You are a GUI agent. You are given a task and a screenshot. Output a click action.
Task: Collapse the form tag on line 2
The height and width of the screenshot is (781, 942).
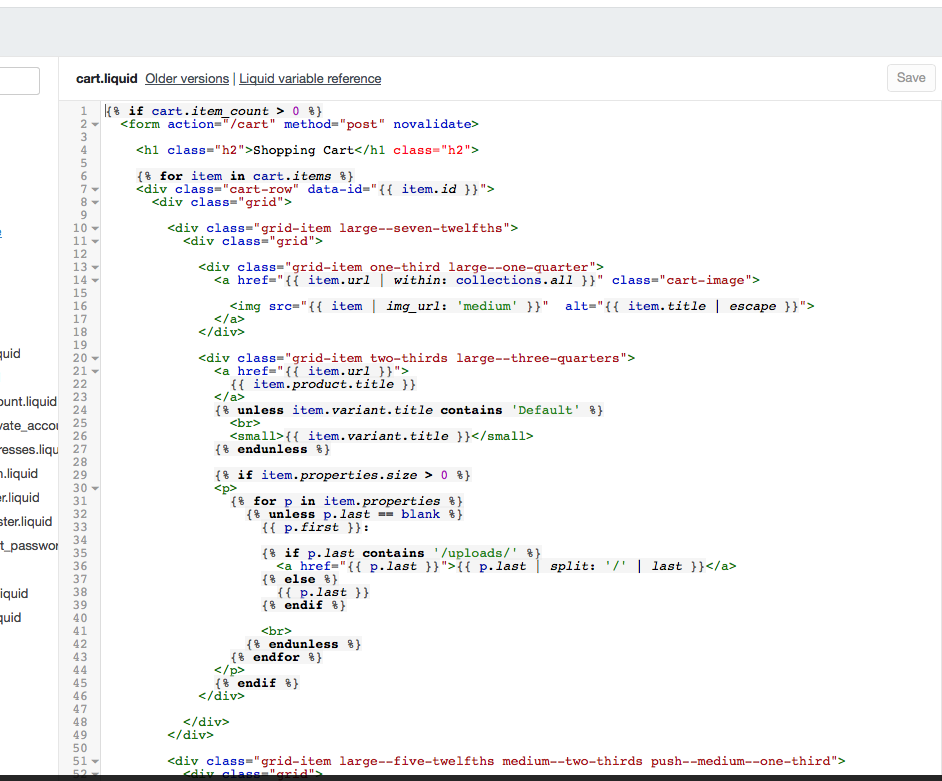[x=95, y=125]
